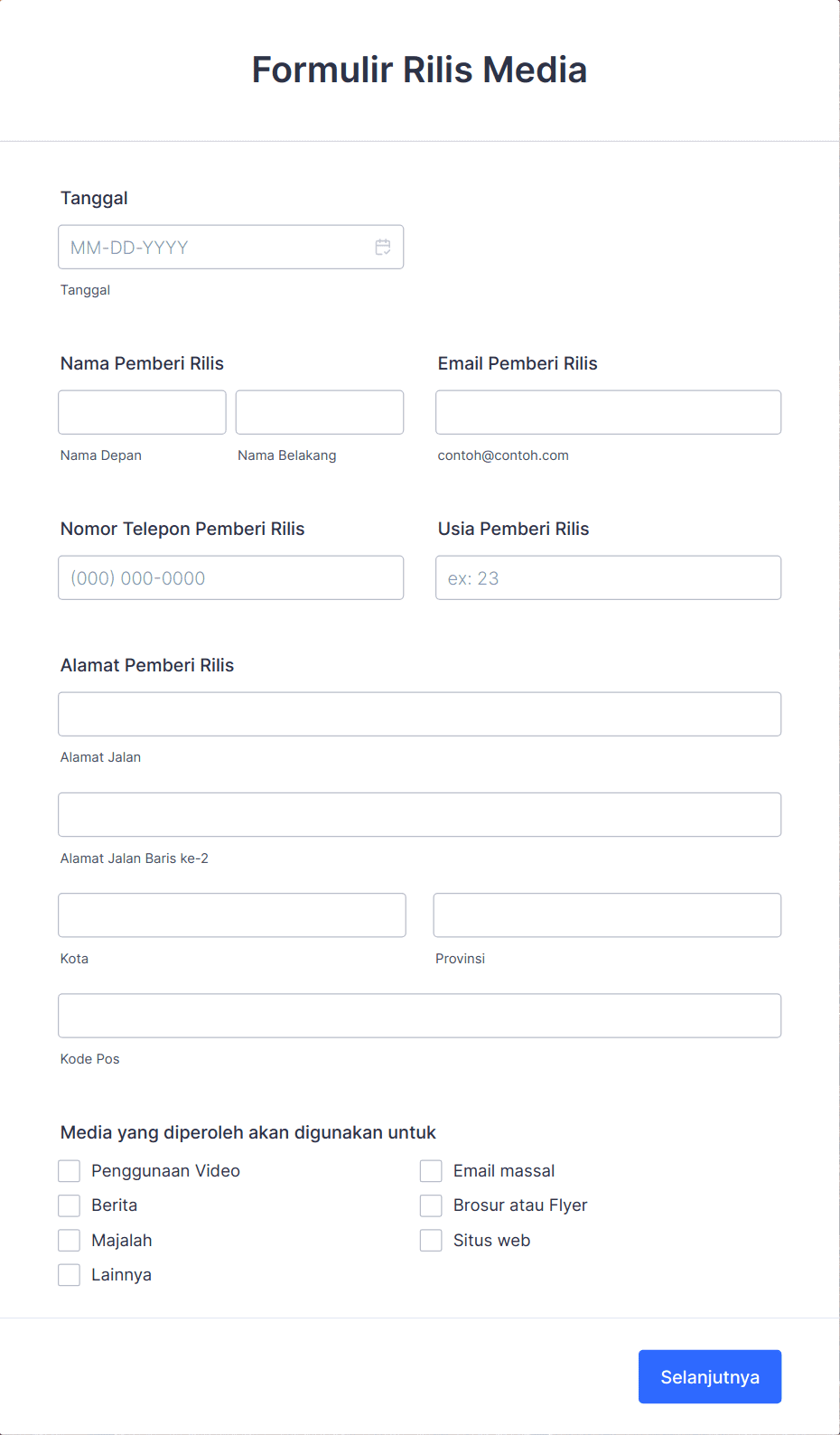Toggle the Brosur atau Flyer checkbox
Viewport: 840px width, 1435px height.
point(431,1205)
